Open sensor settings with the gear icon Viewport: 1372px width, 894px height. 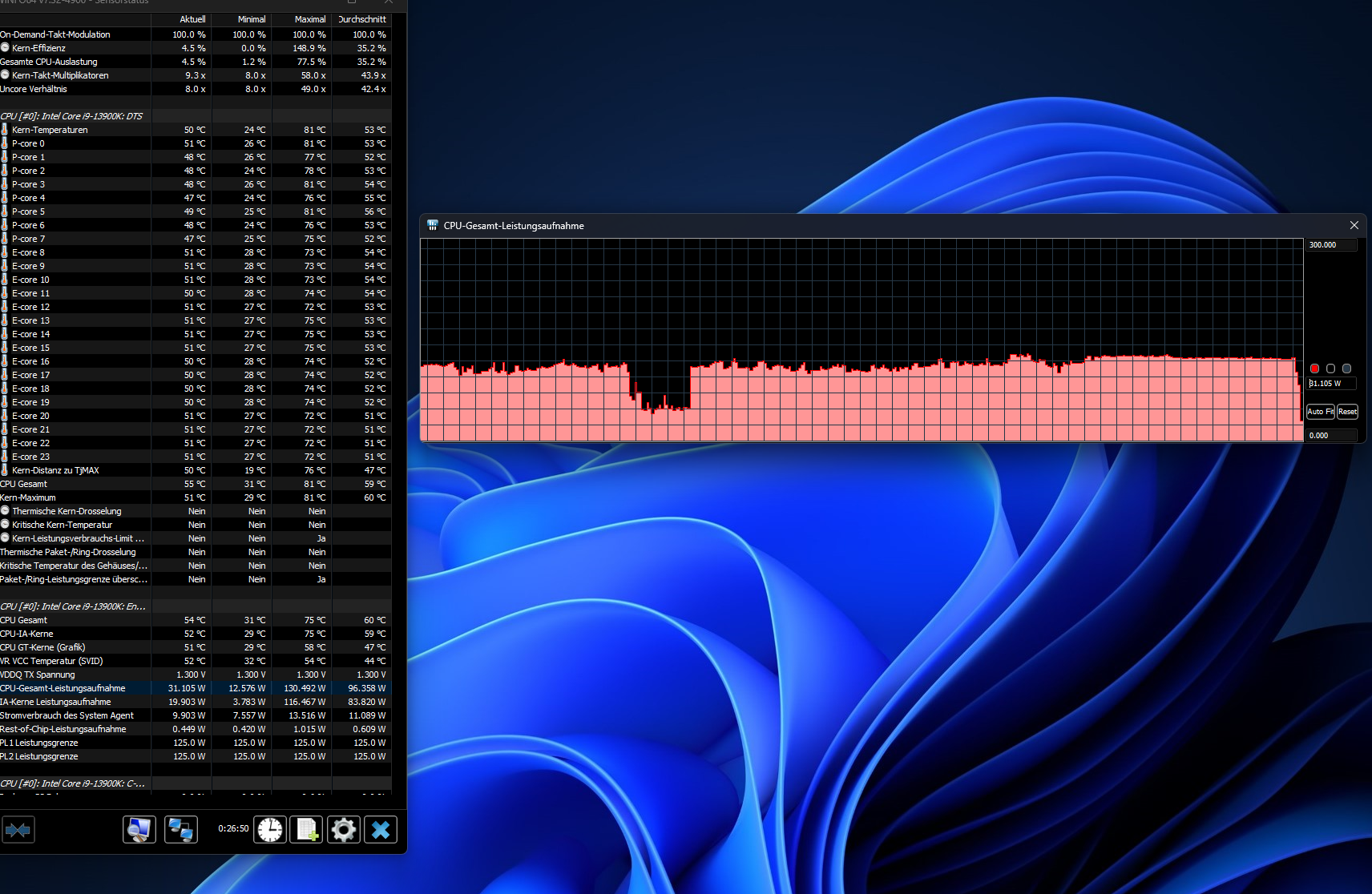[x=344, y=830]
